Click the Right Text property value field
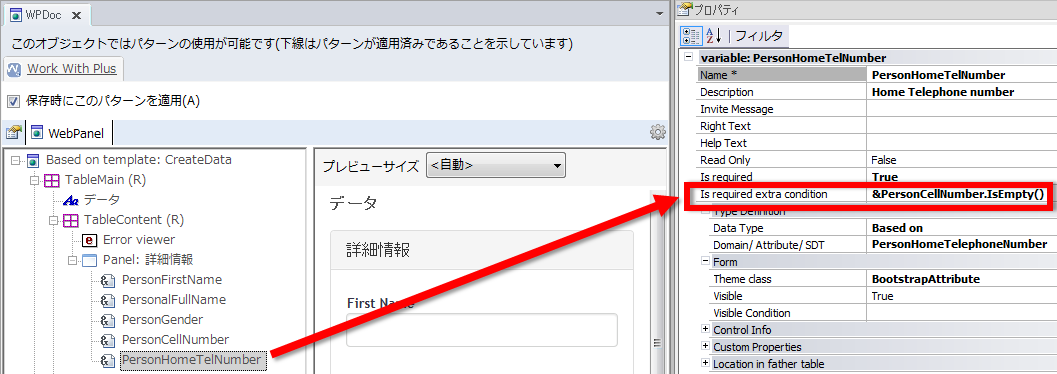Image resolution: width=1057 pixels, height=374 pixels. [962, 126]
